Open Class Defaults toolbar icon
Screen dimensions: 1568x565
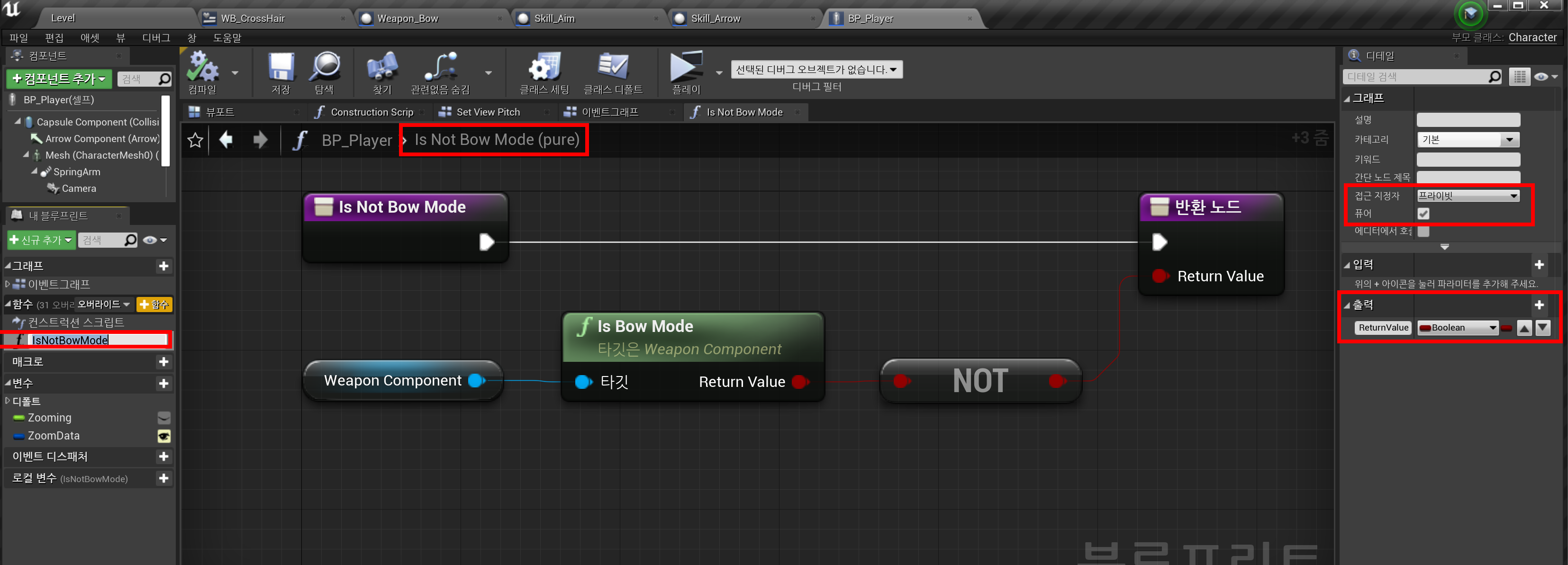[613, 67]
